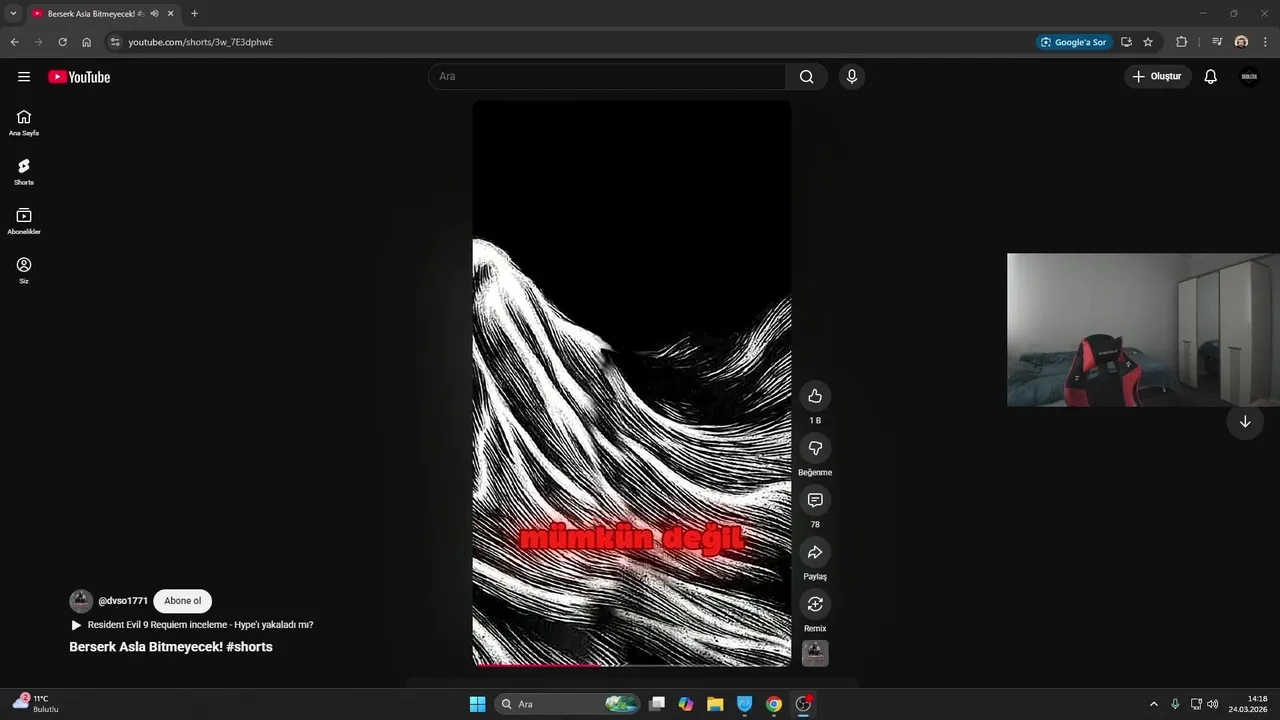Open the Chrome profile avatar
The image size is (1280, 720).
pyautogui.click(x=1241, y=42)
